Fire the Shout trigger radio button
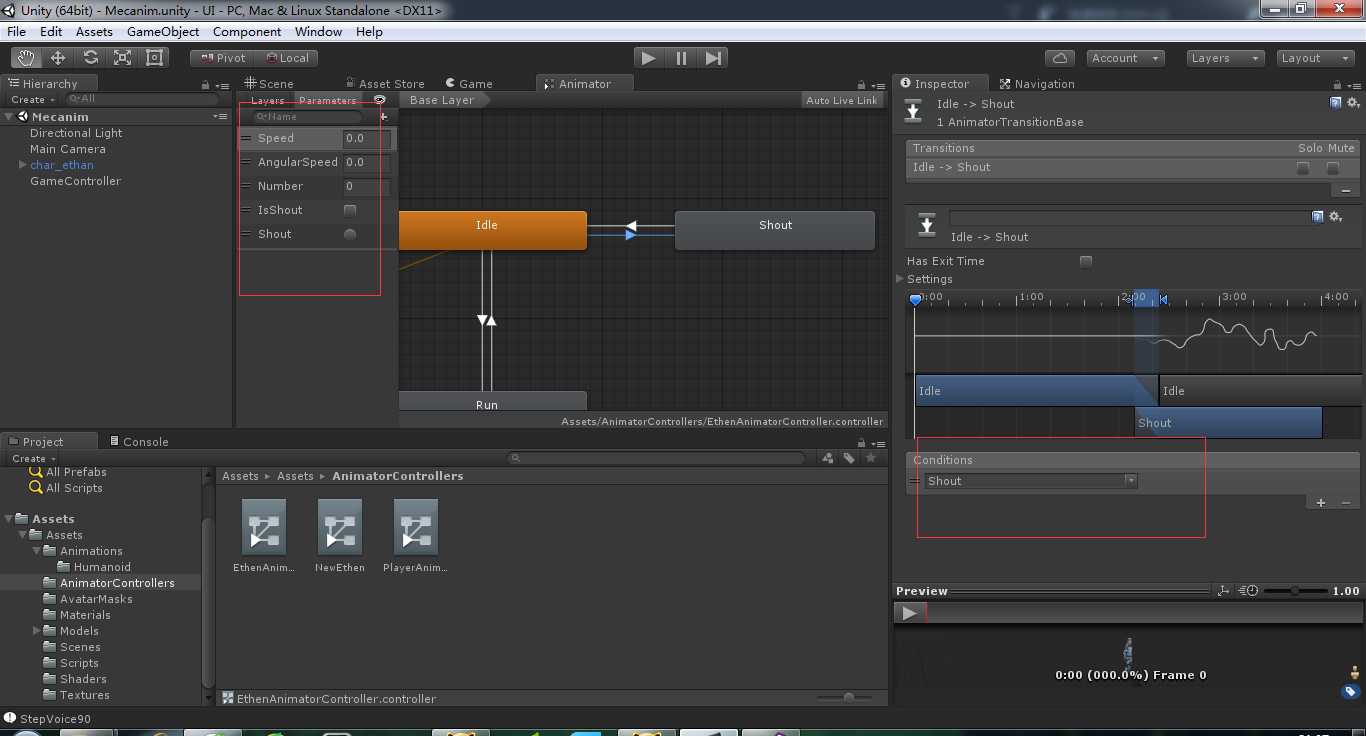This screenshot has width=1366, height=736. (350, 234)
